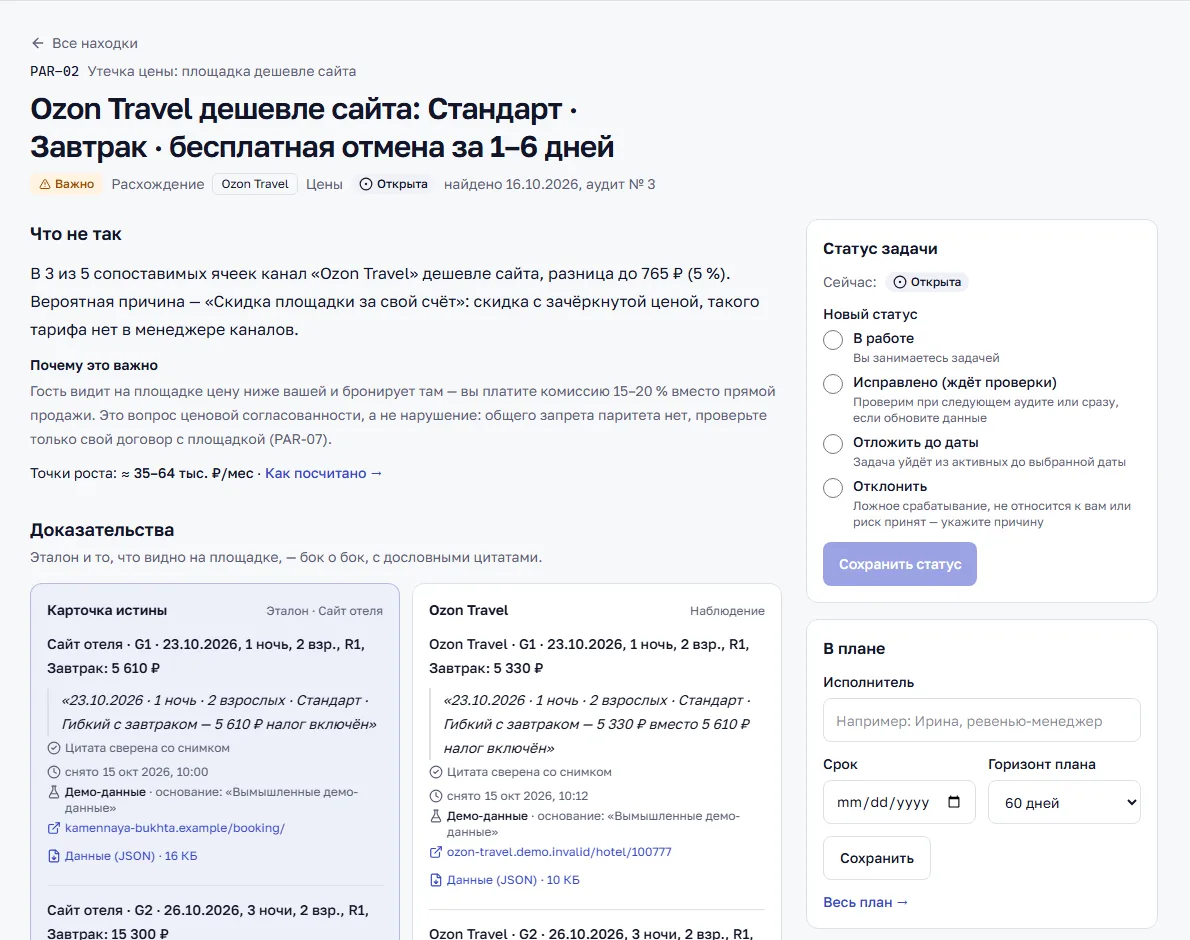Click the checkmark icon in Карточка истины 'Цитата сверена'
Image resolution: width=1190 pixels, height=940 pixels.
[54, 748]
